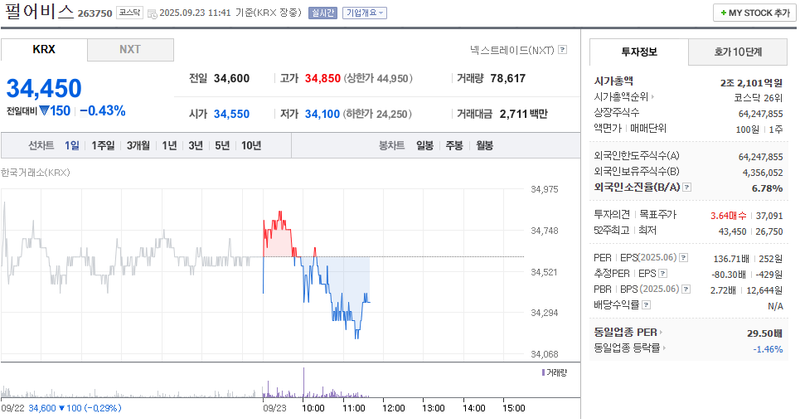This screenshot has height=419, width=800.
Task: Open the 기업개요 dropdown
Action: click(x=364, y=13)
